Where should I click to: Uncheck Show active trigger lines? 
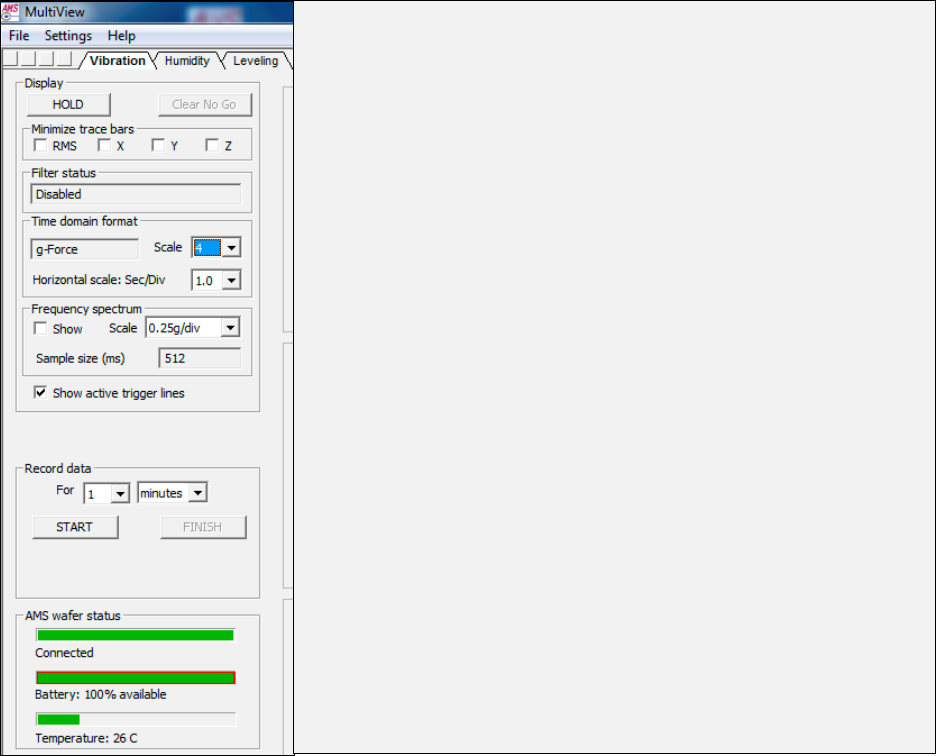tap(41, 392)
